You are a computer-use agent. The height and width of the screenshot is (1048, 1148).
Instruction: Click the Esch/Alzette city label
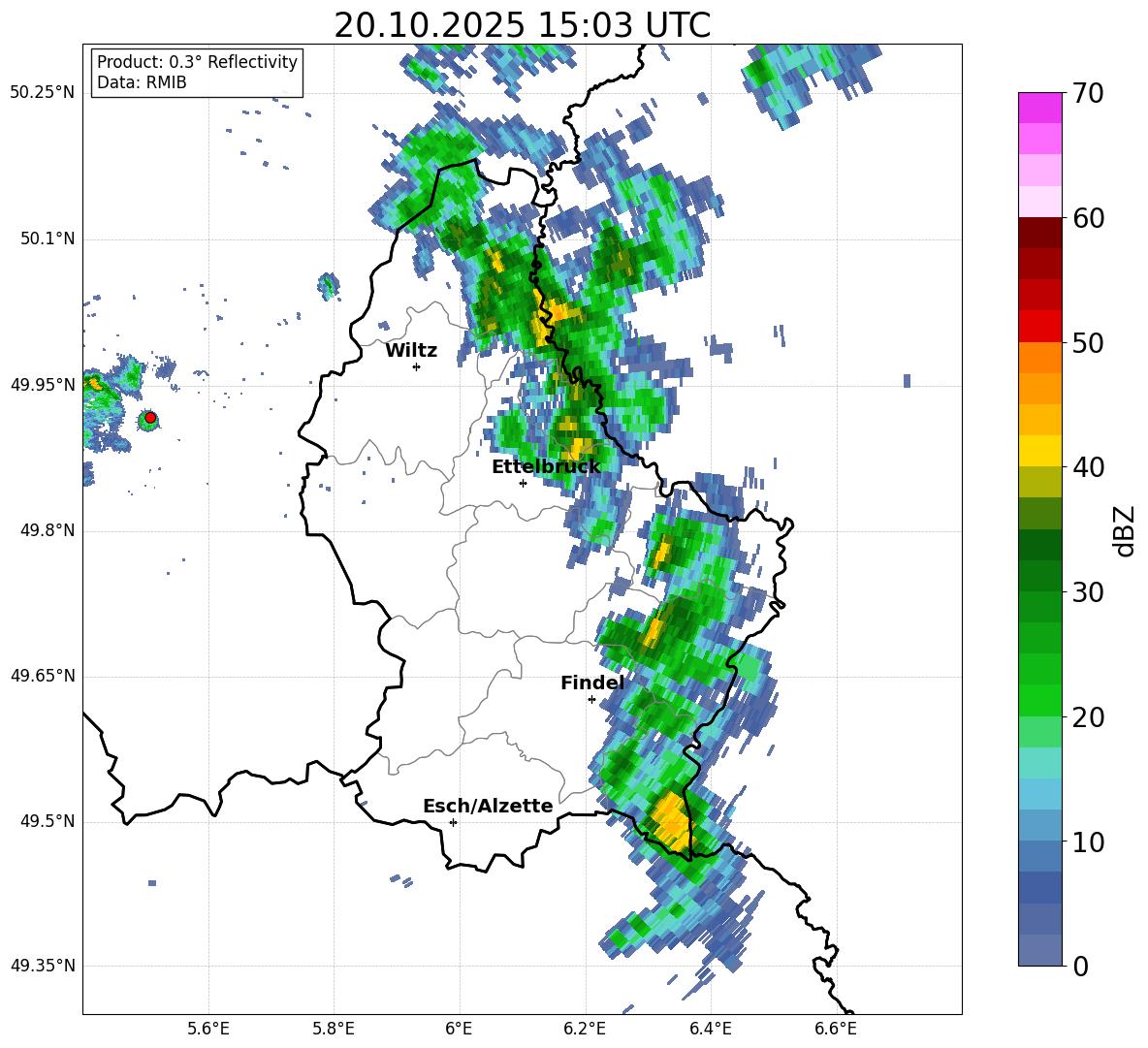point(488,807)
